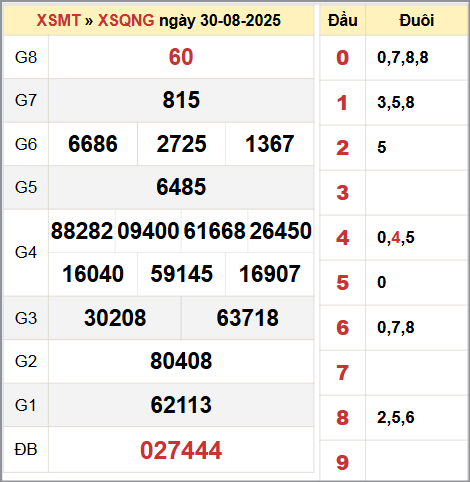This screenshot has height=482, width=470.
Task: Click the G2 number 80408
Action: [x=181, y=361]
